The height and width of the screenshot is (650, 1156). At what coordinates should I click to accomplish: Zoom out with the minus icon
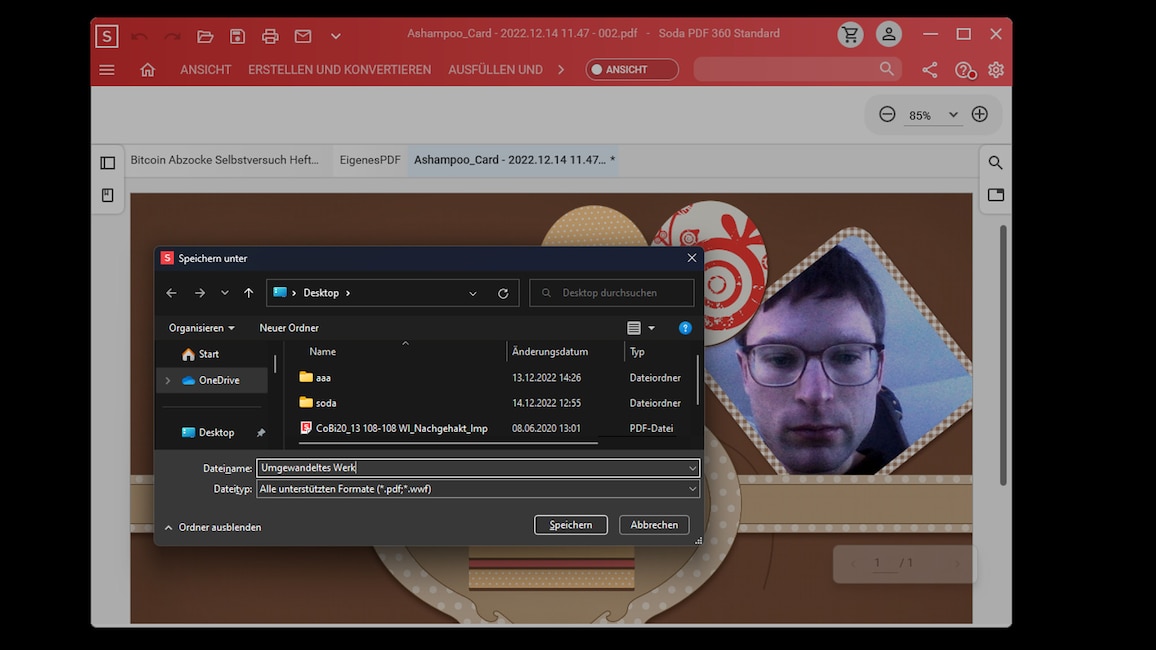coord(887,114)
